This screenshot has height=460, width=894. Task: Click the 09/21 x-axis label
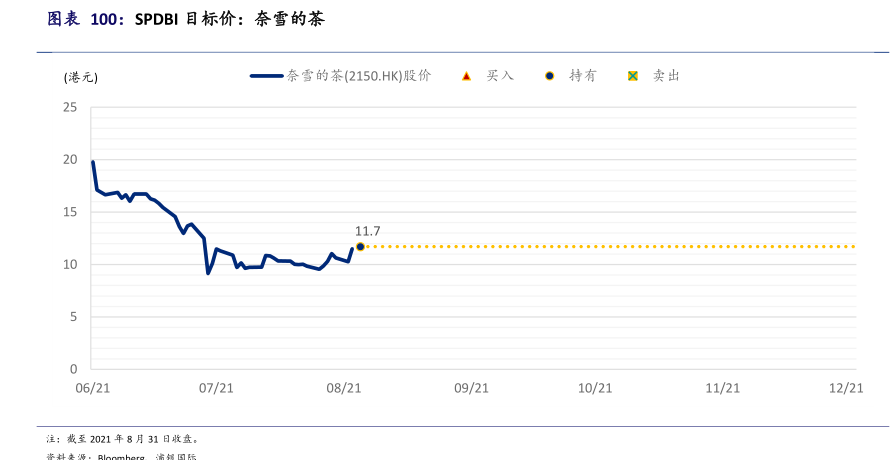[x=471, y=388]
